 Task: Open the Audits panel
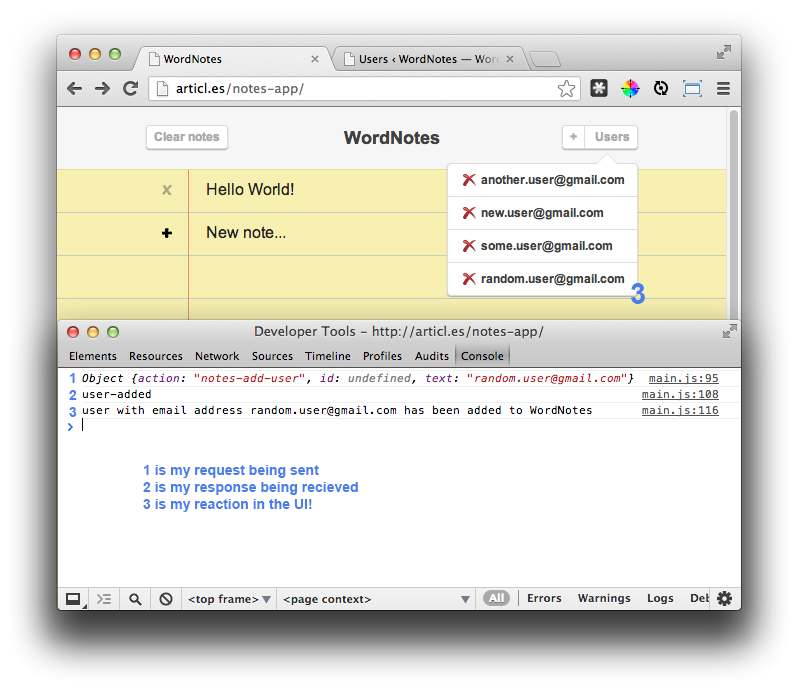(432, 356)
